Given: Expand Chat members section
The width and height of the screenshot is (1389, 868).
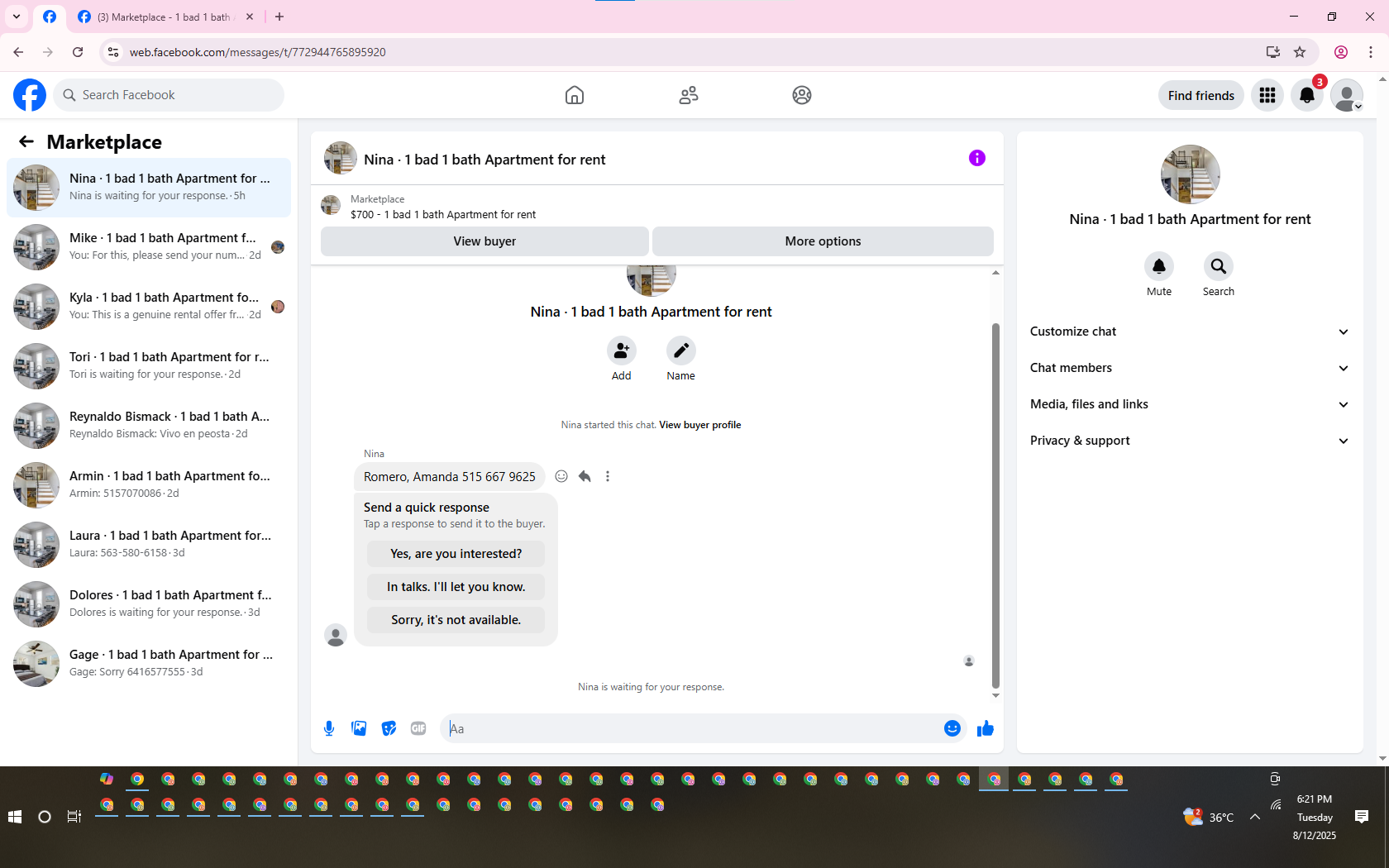Looking at the screenshot, I should pos(1190,368).
